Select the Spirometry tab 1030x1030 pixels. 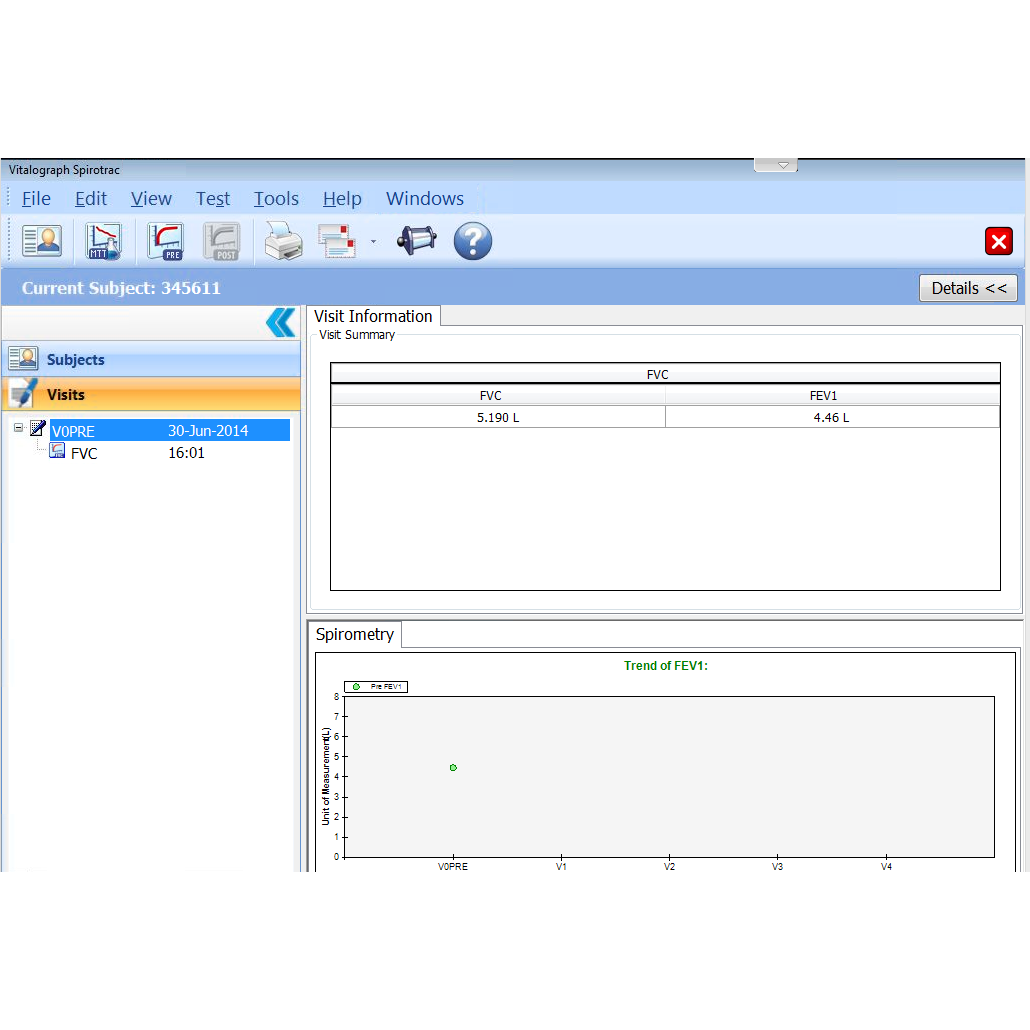[x=355, y=634]
